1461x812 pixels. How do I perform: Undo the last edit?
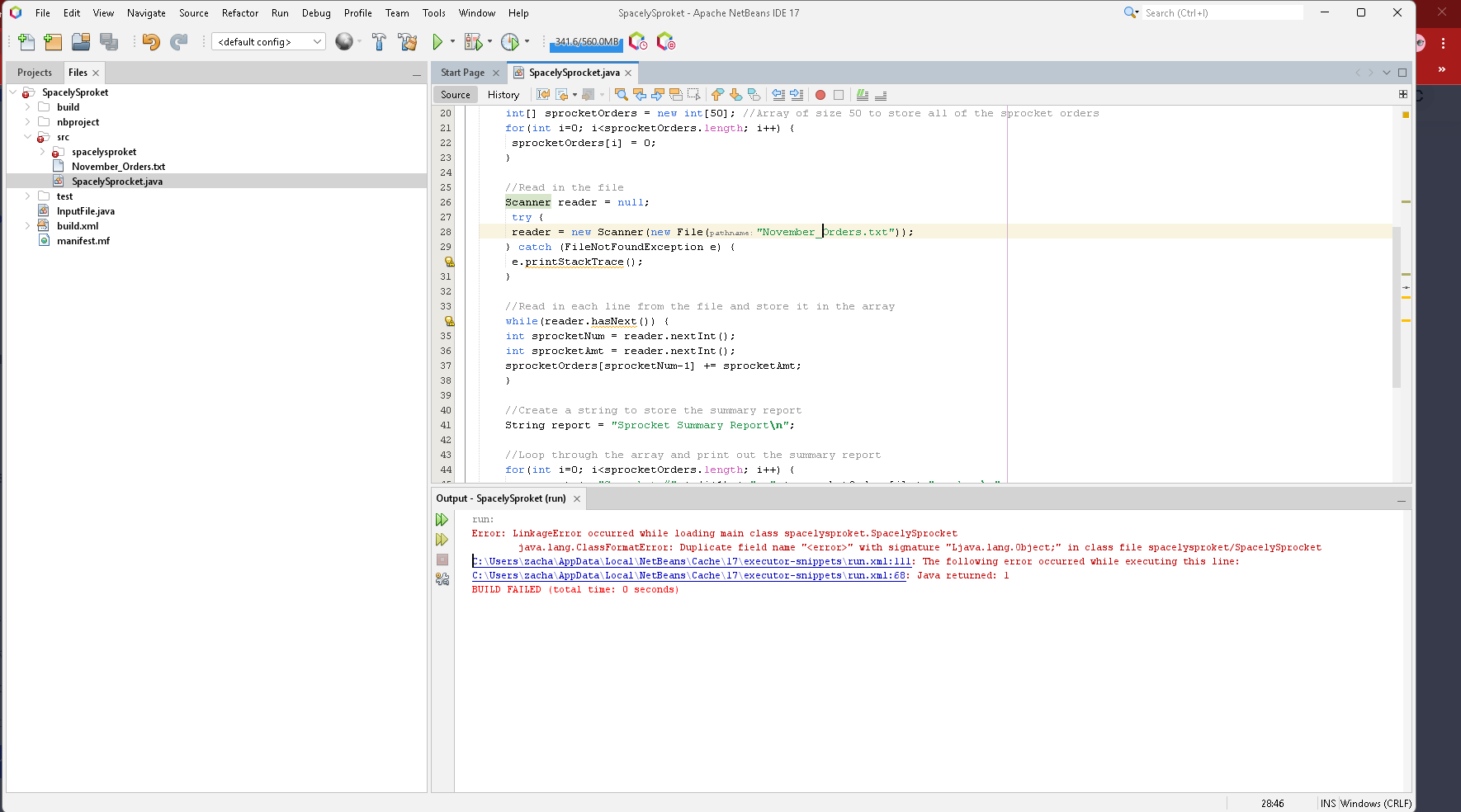coord(151,41)
